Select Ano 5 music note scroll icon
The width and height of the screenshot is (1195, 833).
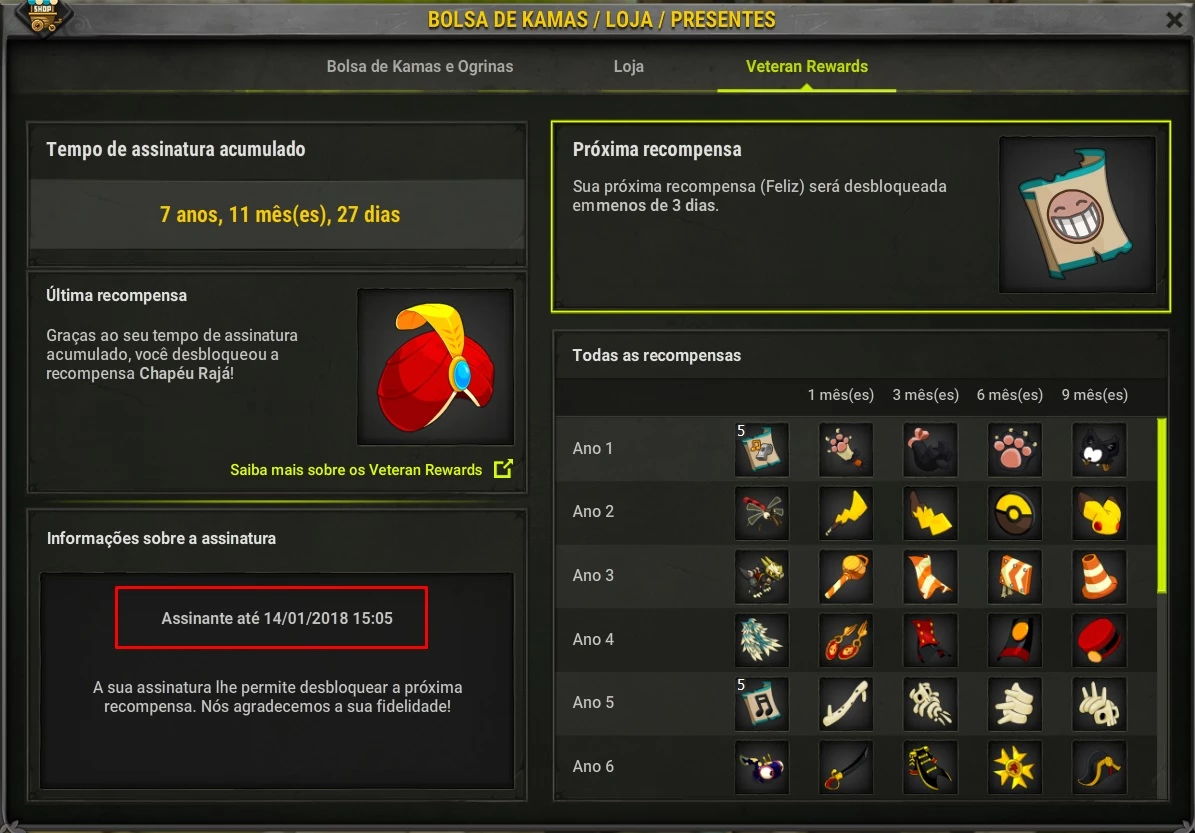pyautogui.click(x=761, y=704)
